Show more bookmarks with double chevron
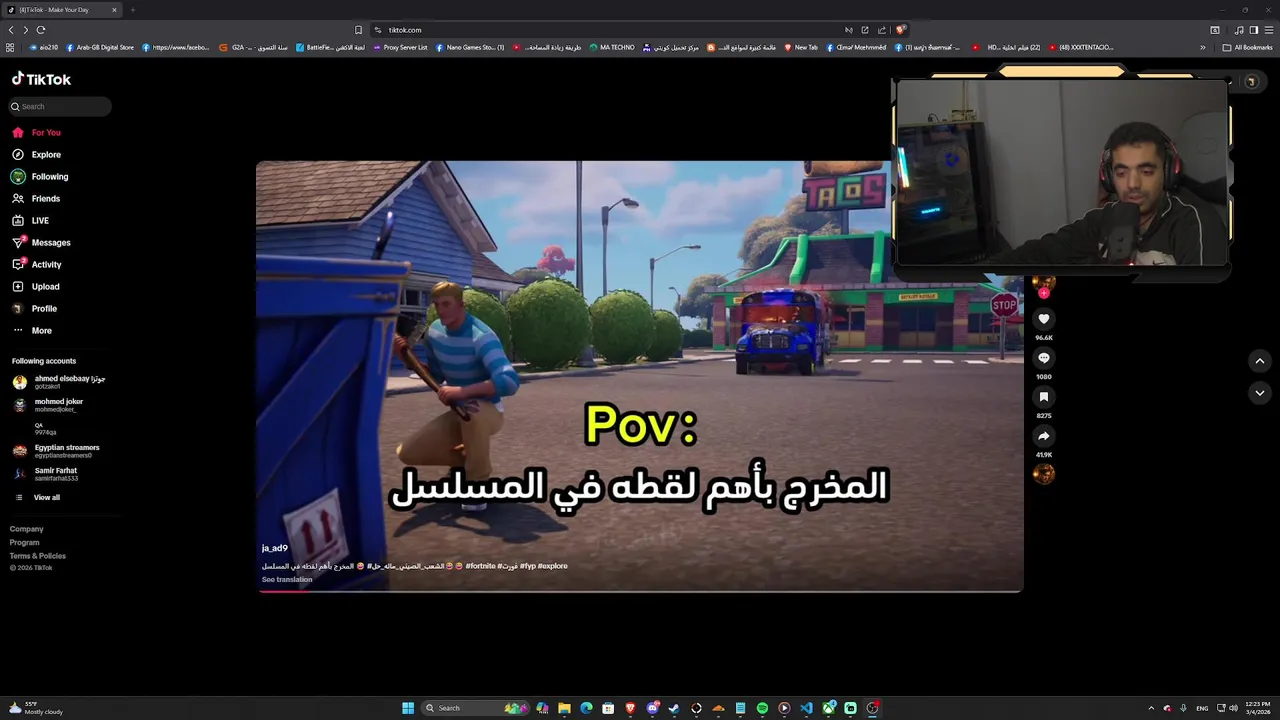This screenshot has height=720, width=1280. pyautogui.click(x=1203, y=47)
